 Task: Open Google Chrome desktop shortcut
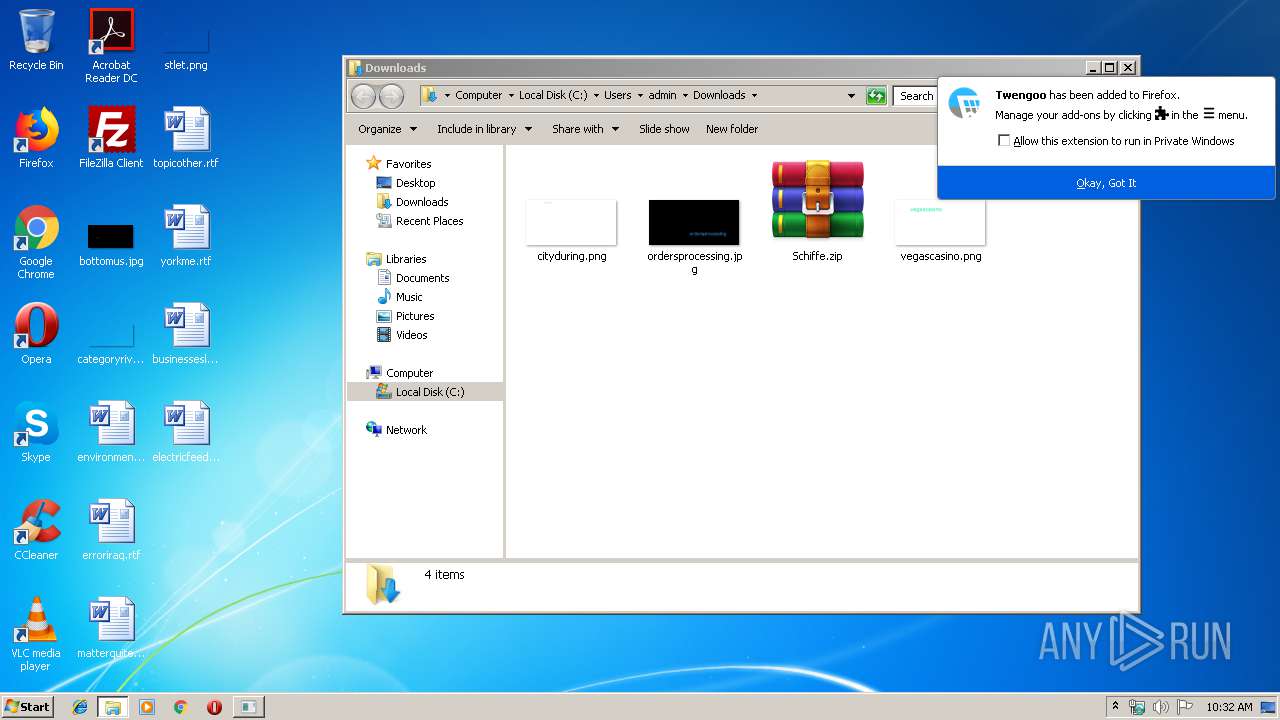[36, 242]
